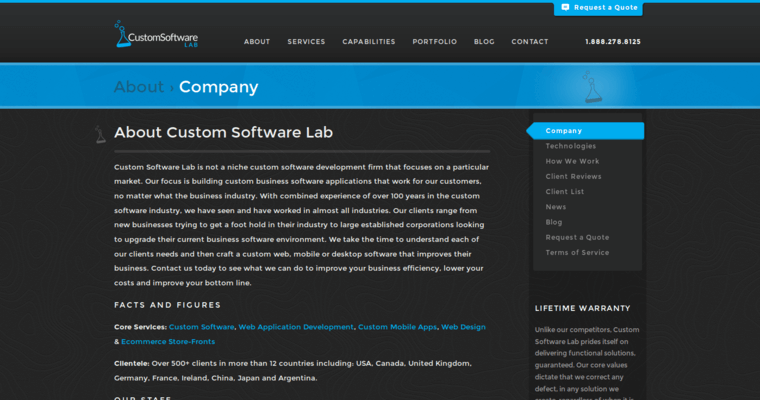Screen dimensions: 760x400
Task: Select the Company tab in the sidebar
Action: [x=564, y=131]
